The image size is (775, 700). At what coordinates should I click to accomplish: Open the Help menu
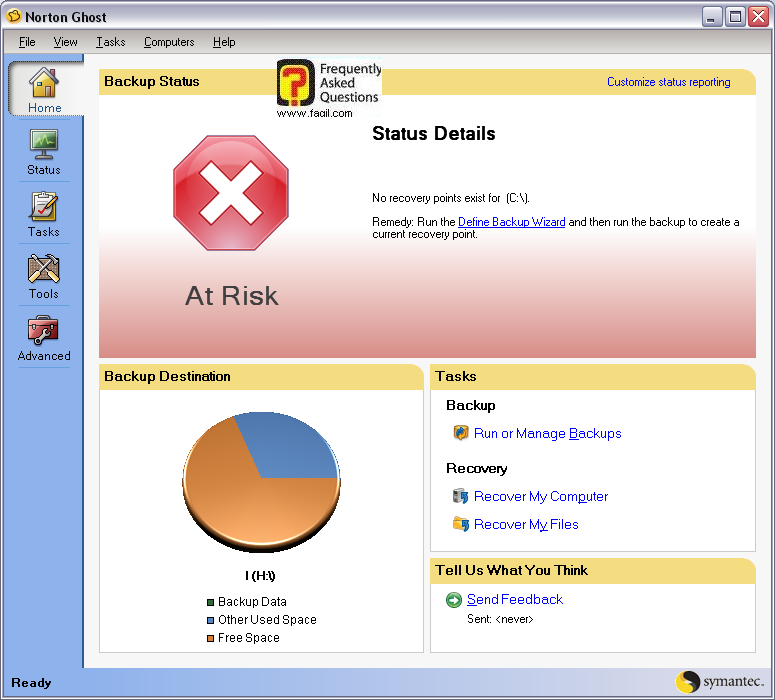tap(224, 42)
